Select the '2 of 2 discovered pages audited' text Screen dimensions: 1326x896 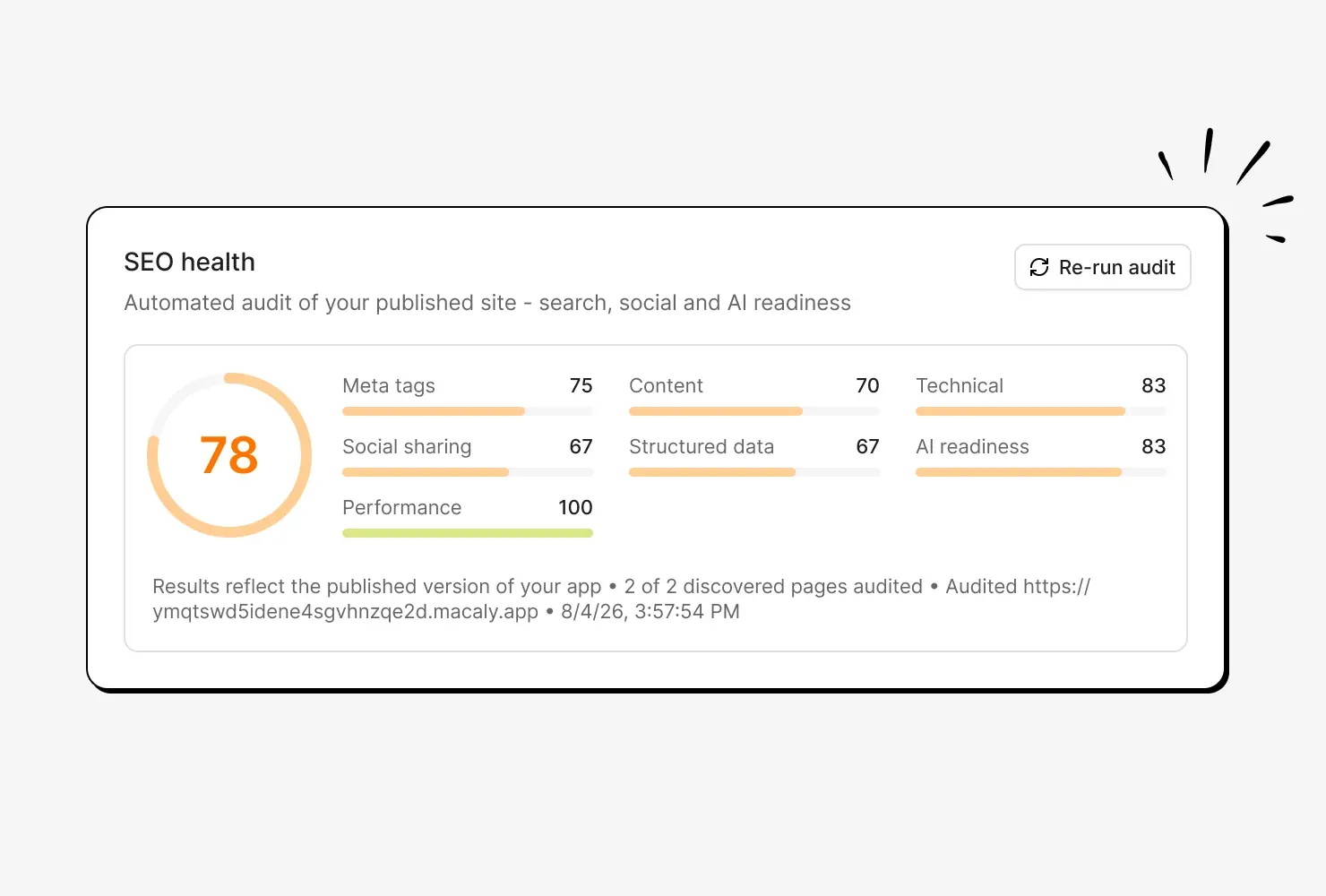773,586
